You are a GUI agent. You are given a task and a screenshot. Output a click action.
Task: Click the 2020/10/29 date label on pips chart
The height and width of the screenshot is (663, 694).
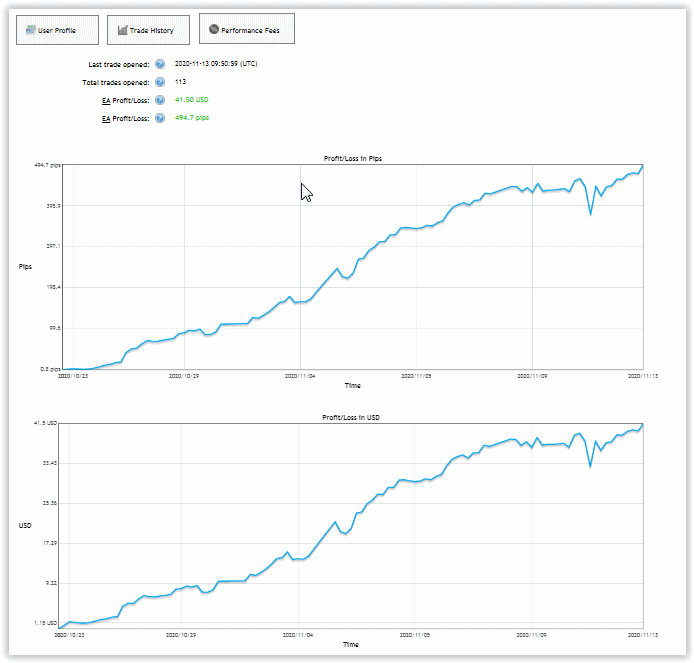[x=184, y=376]
